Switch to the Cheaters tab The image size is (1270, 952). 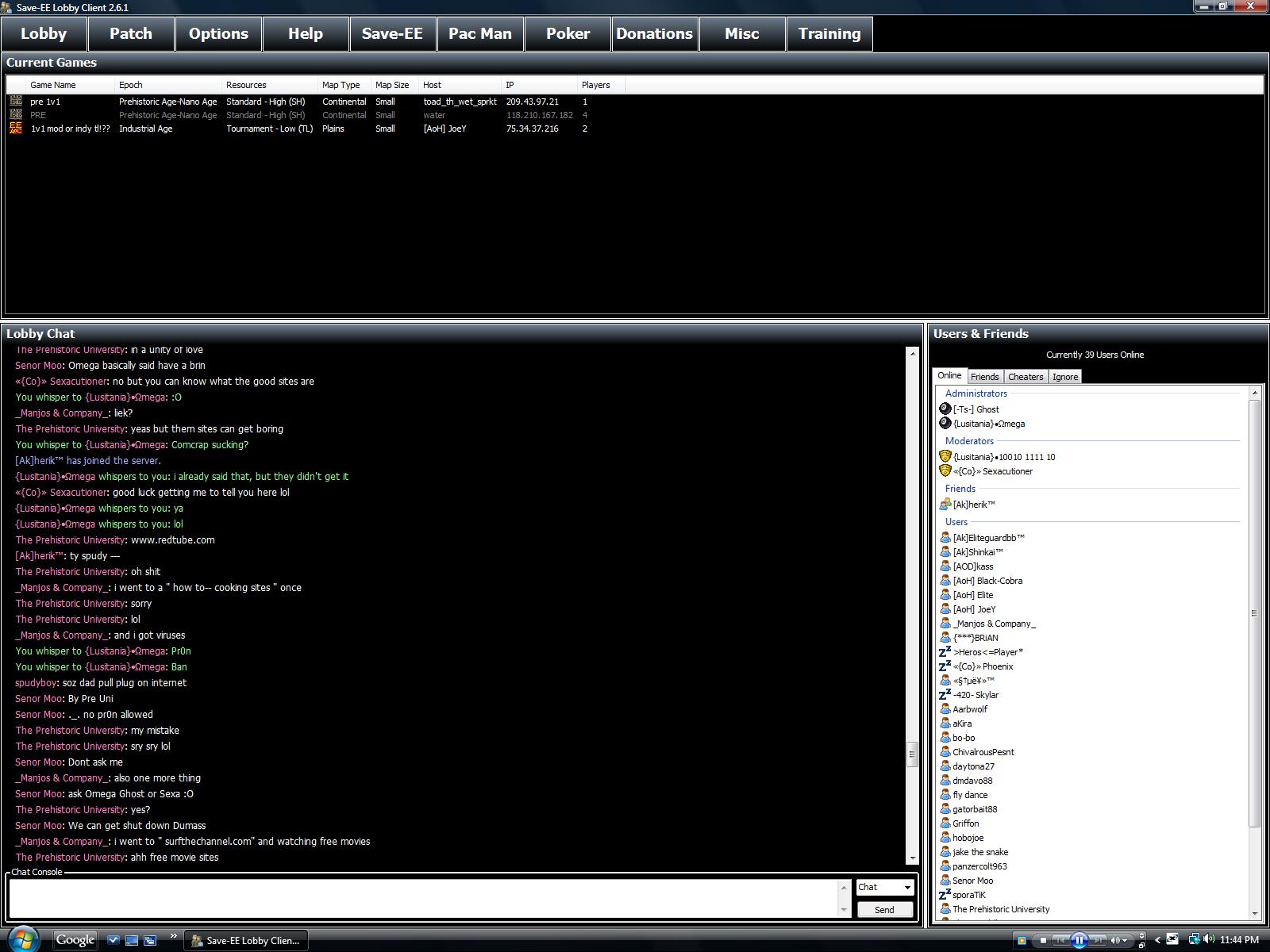[1026, 377]
